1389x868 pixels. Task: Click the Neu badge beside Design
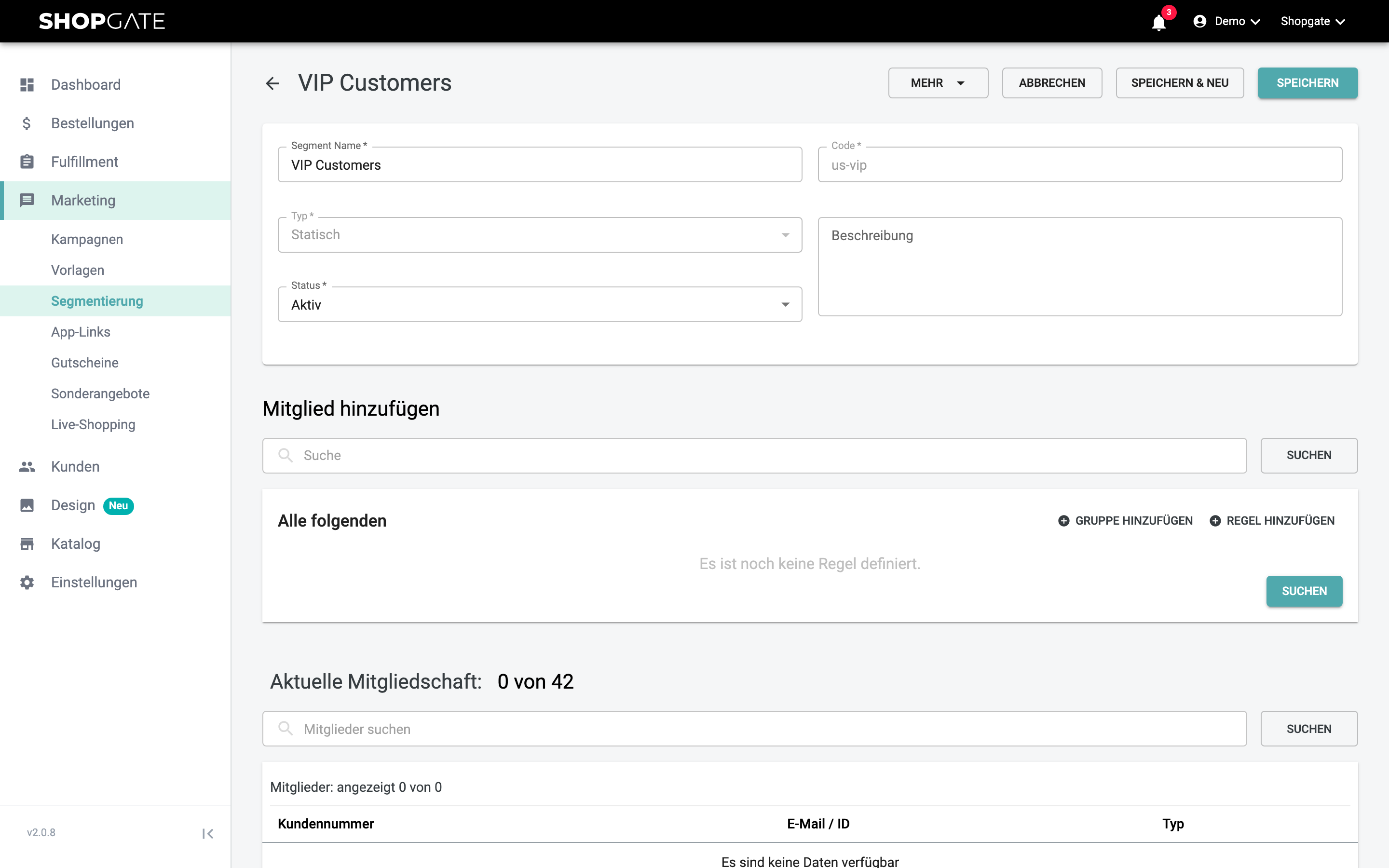[x=118, y=505]
